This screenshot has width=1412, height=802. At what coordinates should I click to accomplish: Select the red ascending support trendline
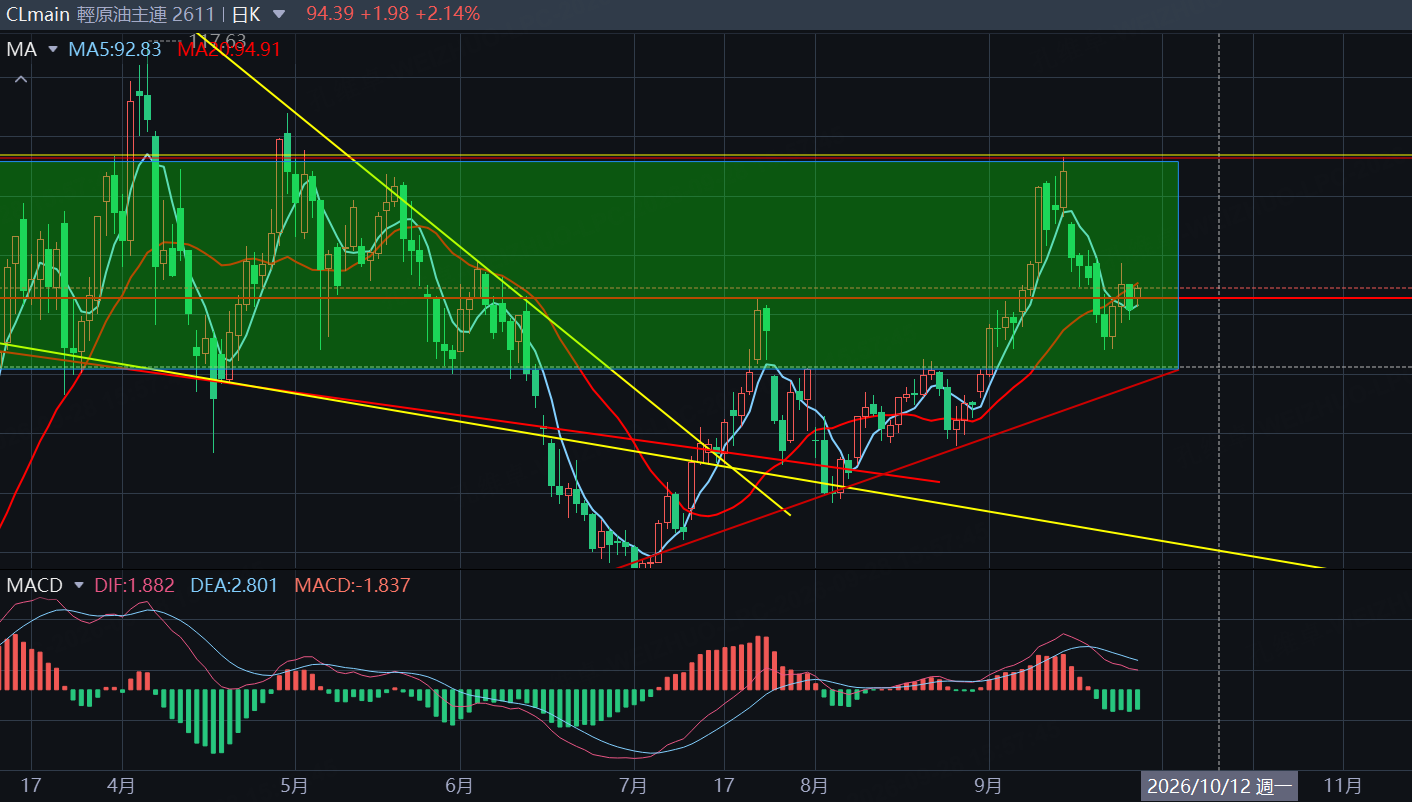[900, 468]
